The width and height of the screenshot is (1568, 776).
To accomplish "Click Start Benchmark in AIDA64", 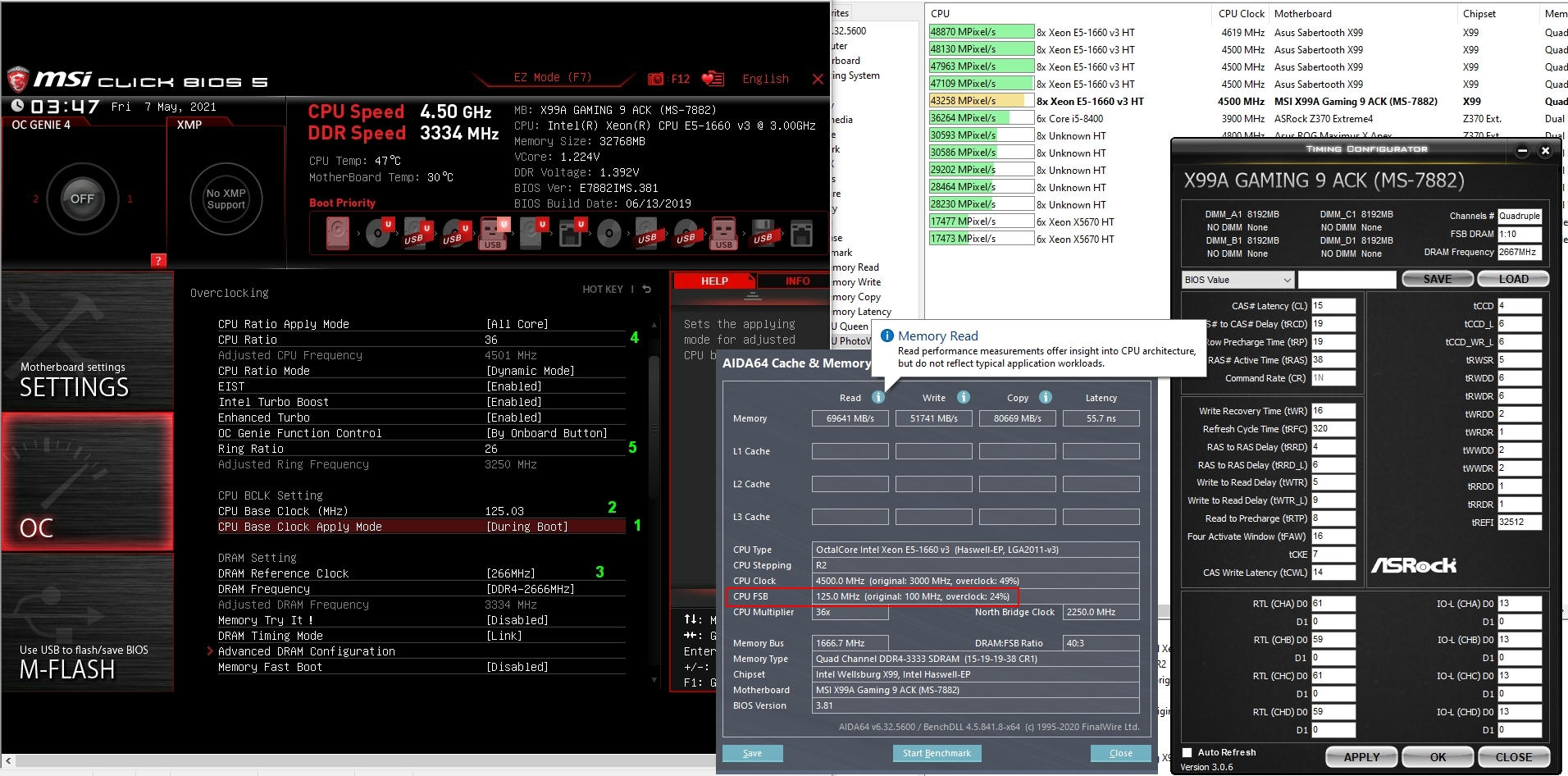I will 937,753.
